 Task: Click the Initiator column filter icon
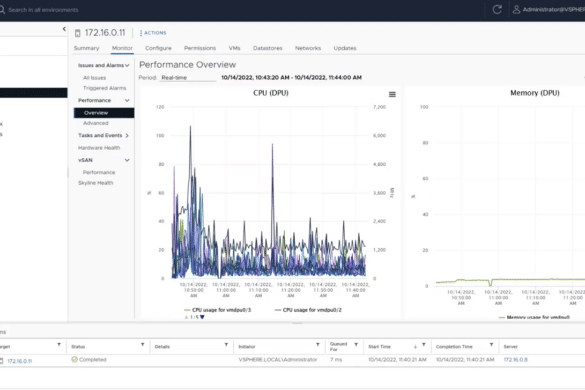click(x=318, y=345)
